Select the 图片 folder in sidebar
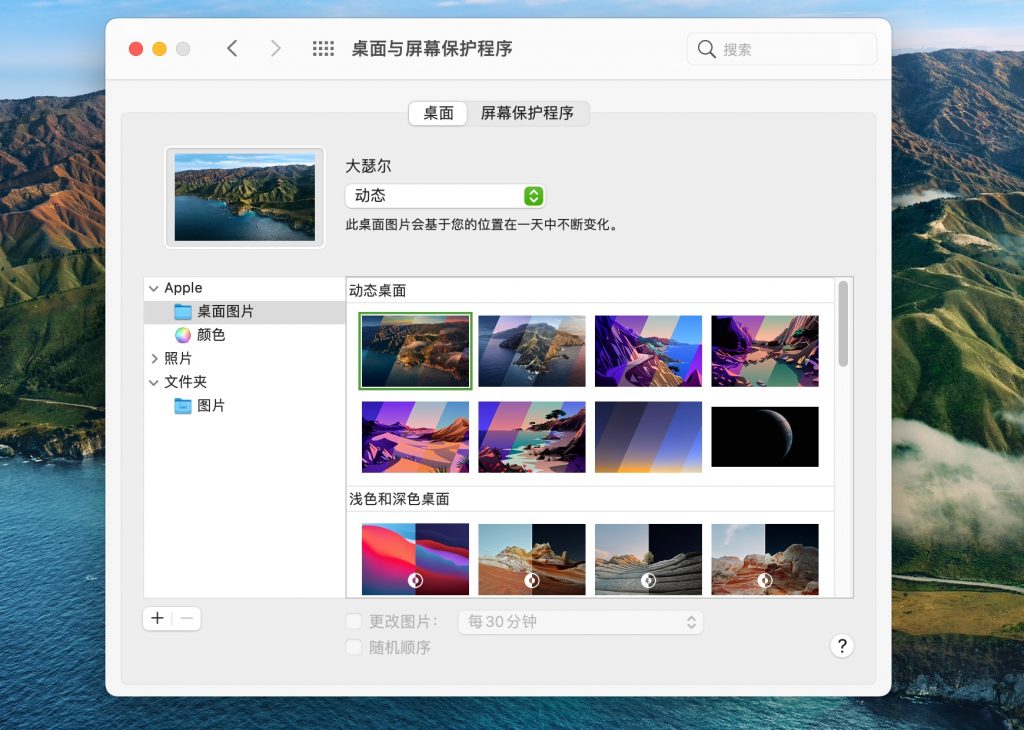Viewport: 1024px width, 730px height. coord(245,405)
